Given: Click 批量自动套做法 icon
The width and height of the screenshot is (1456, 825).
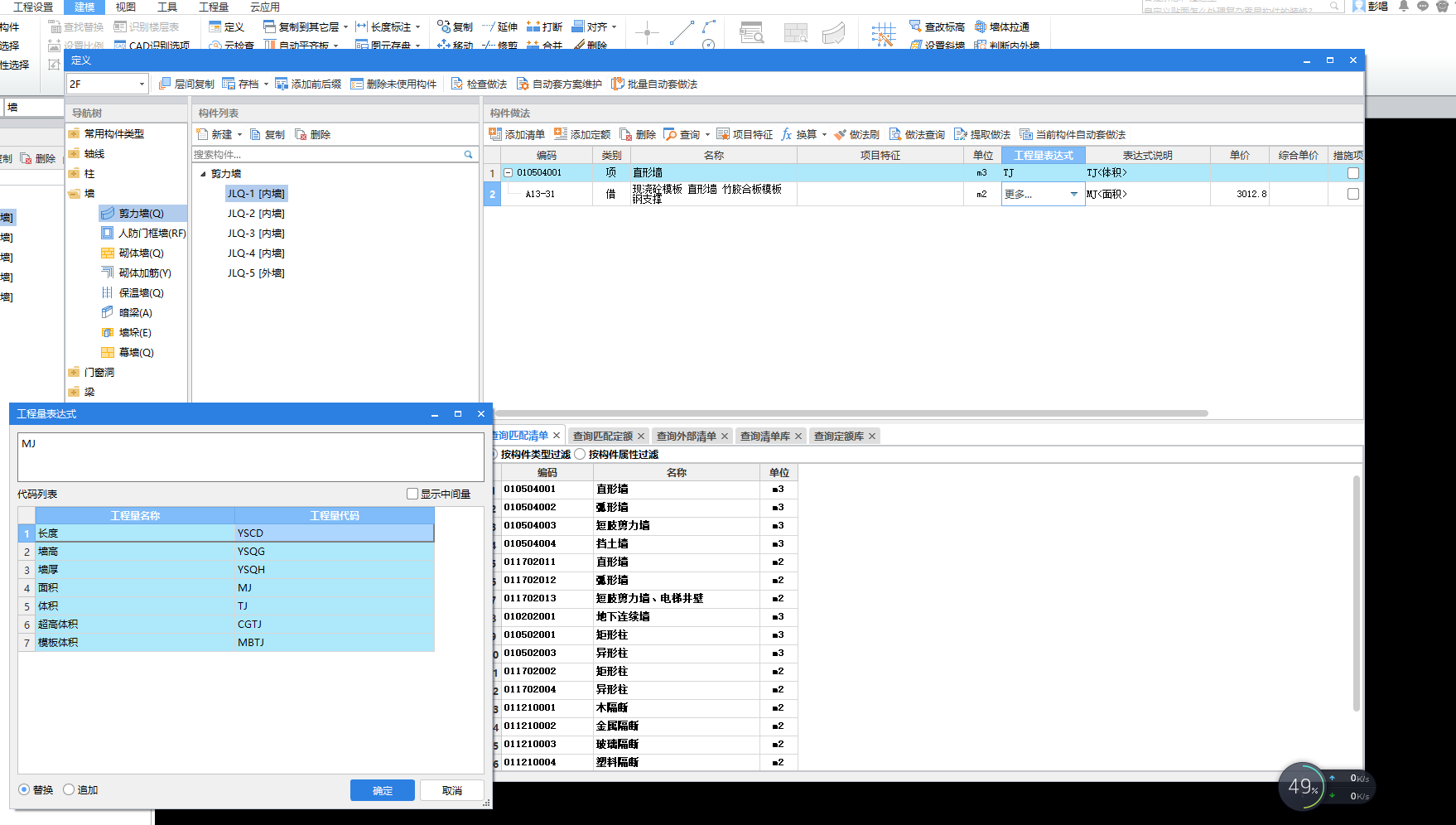Looking at the screenshot, I should coord(618,84).
